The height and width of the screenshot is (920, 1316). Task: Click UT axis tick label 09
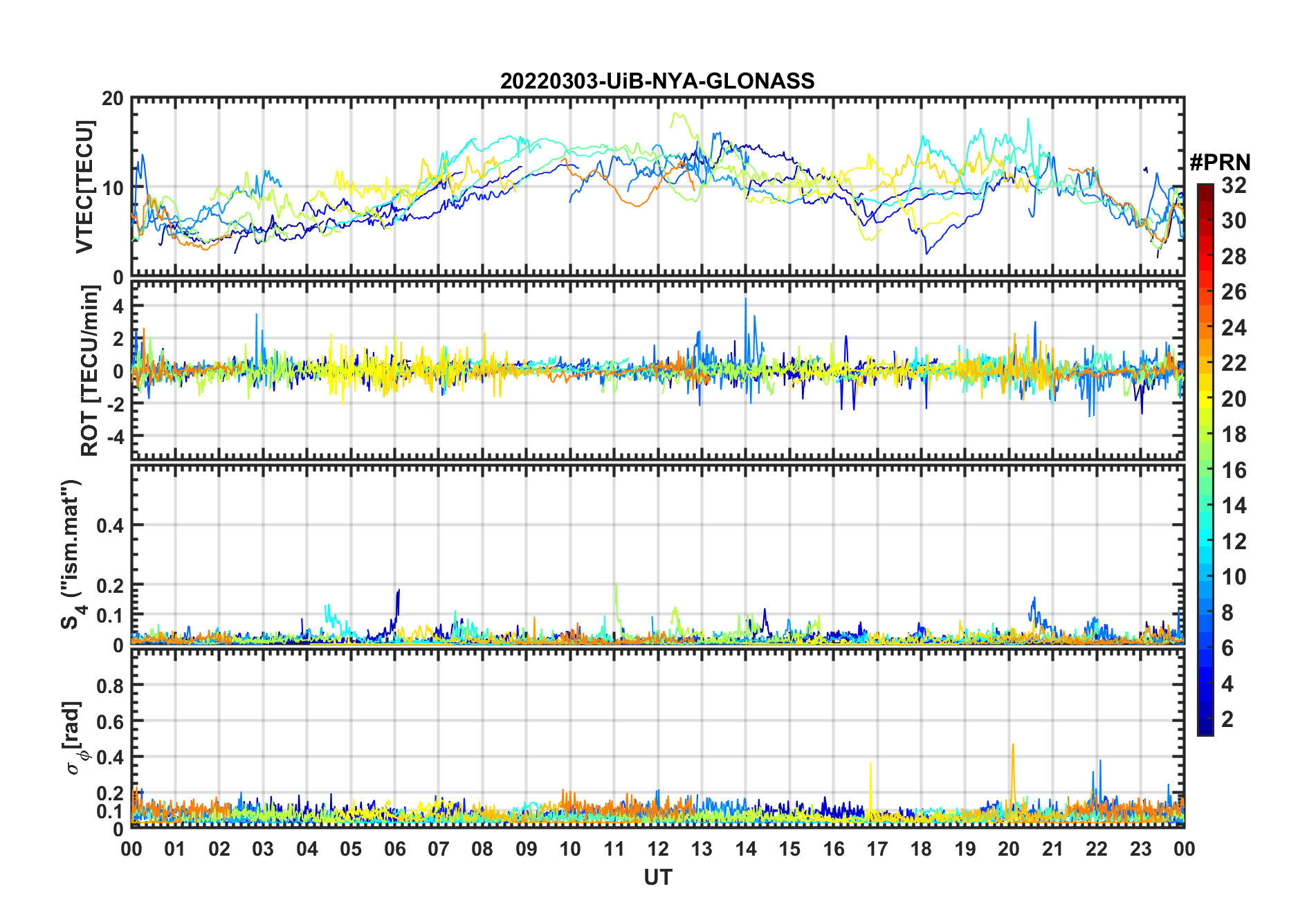(527, 849)
